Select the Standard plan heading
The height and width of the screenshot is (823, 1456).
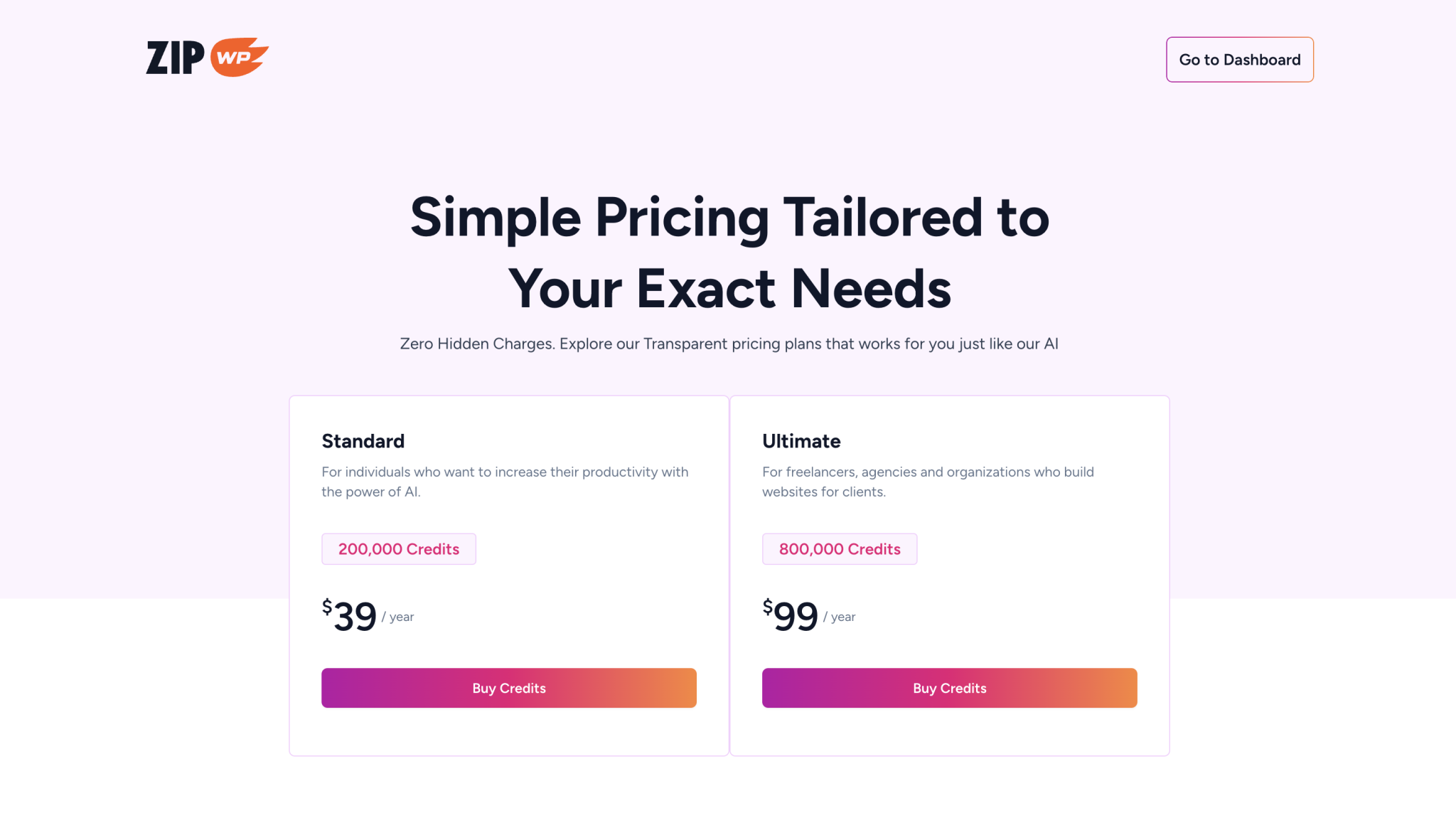tap(363, 441)
